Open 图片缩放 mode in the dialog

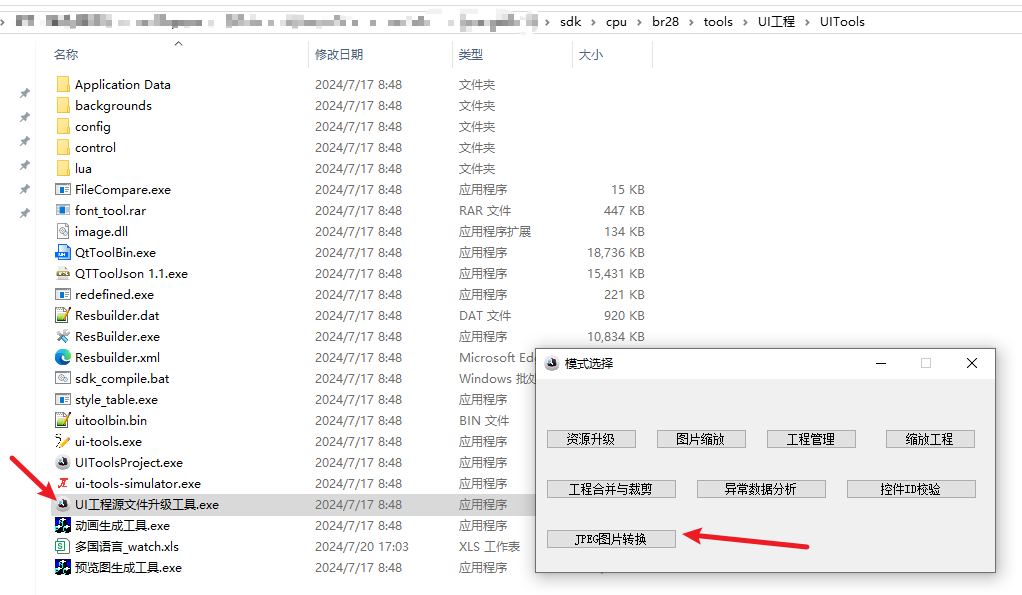(701, 439)
